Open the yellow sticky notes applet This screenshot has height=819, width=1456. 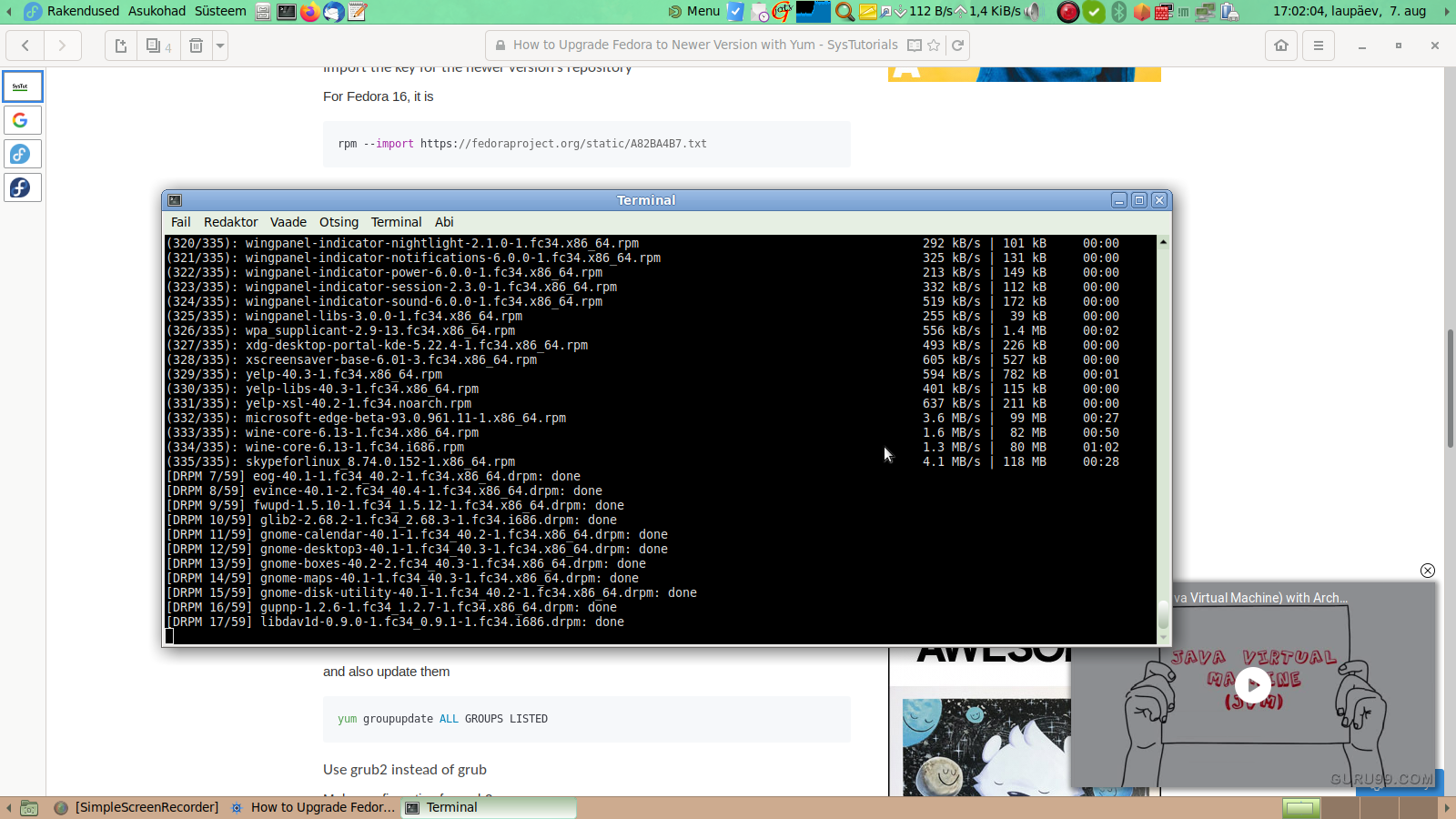867,12
